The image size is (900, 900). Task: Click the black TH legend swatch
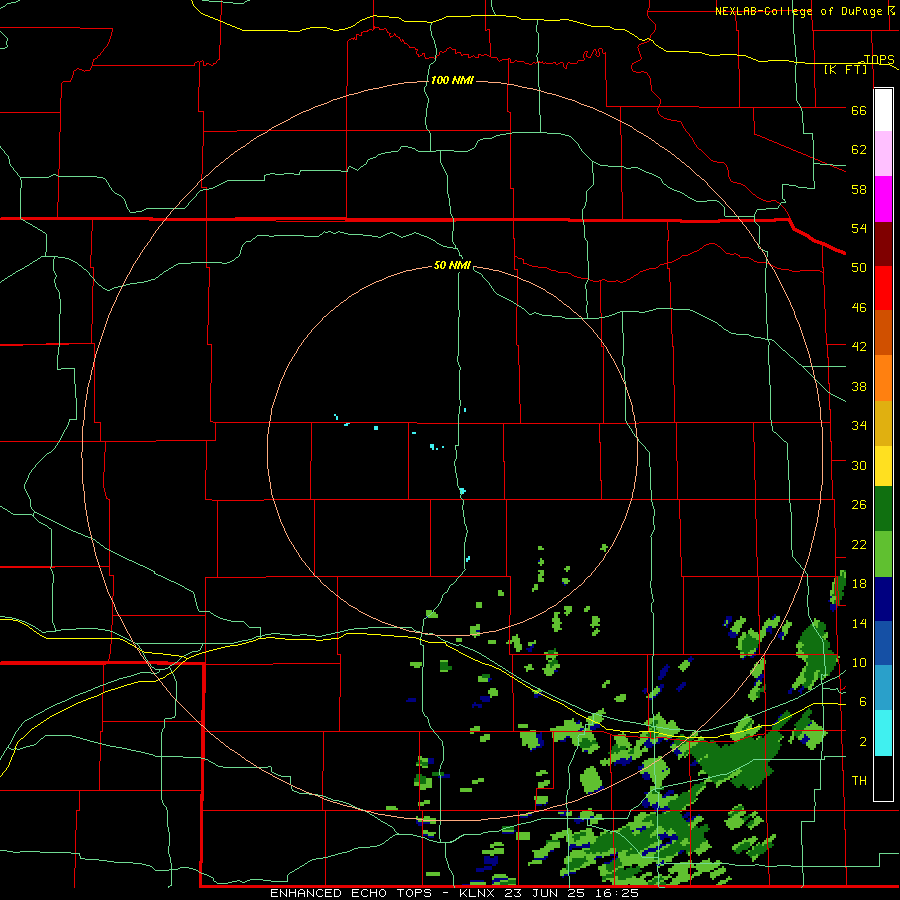coord(883,778)
